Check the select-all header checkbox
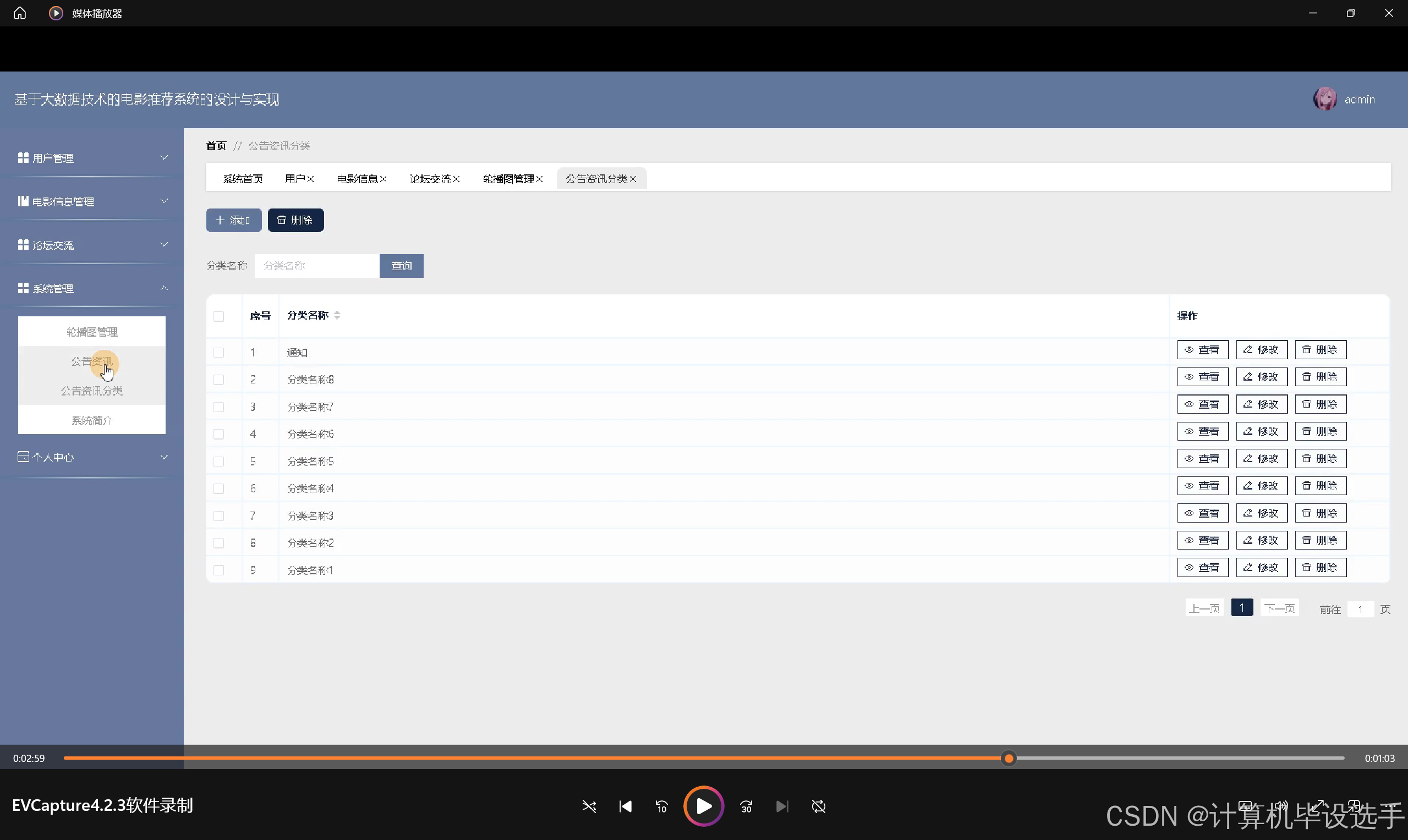Screen dimensions: 1408x840 (218, 316)
